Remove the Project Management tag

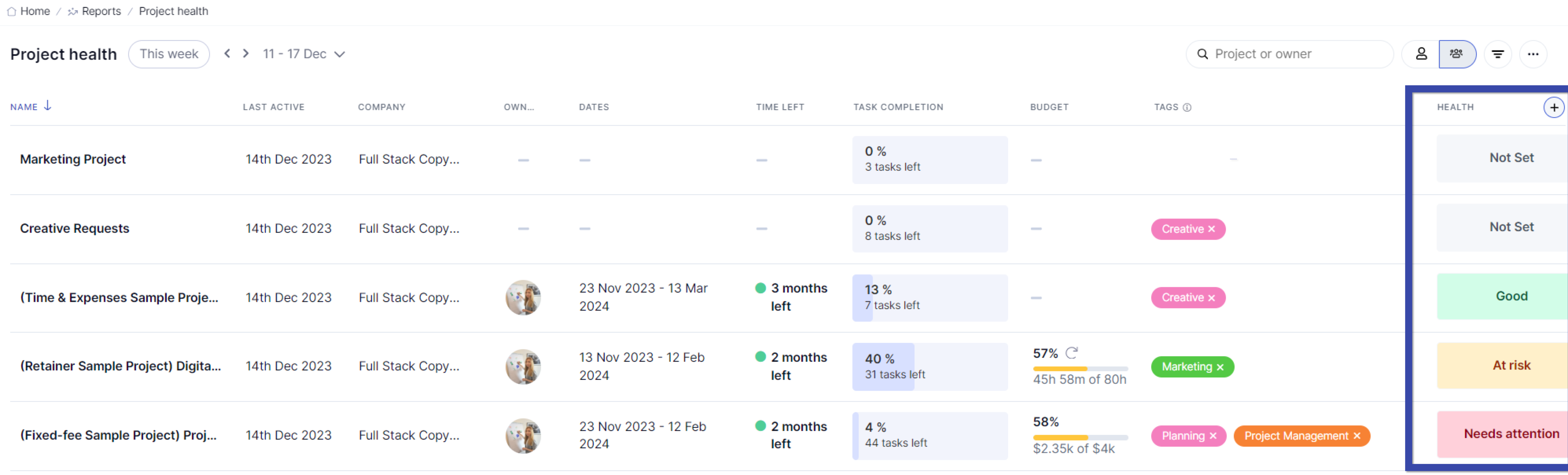(1357, 436)
